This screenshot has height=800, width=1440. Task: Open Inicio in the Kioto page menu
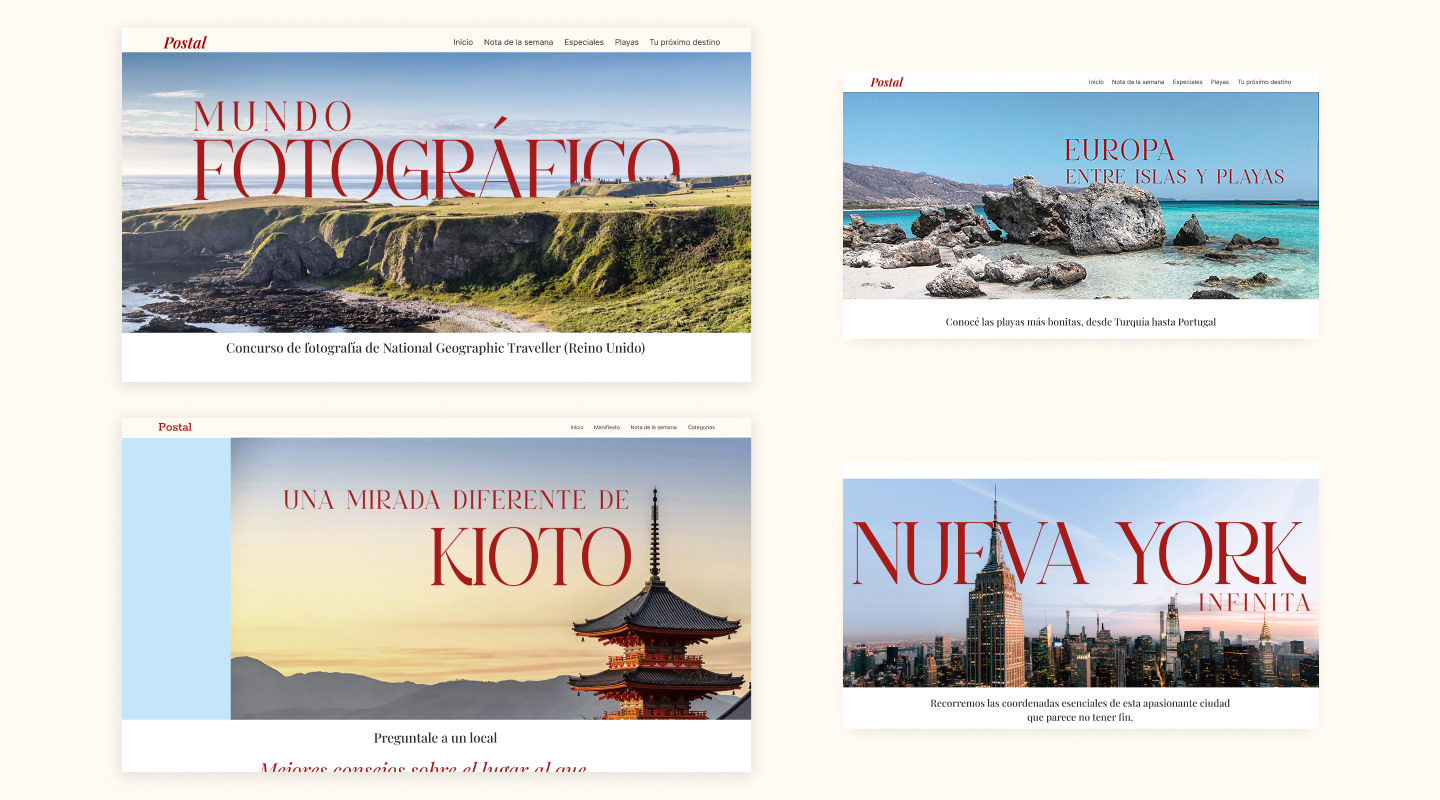(x=577, y=427)
